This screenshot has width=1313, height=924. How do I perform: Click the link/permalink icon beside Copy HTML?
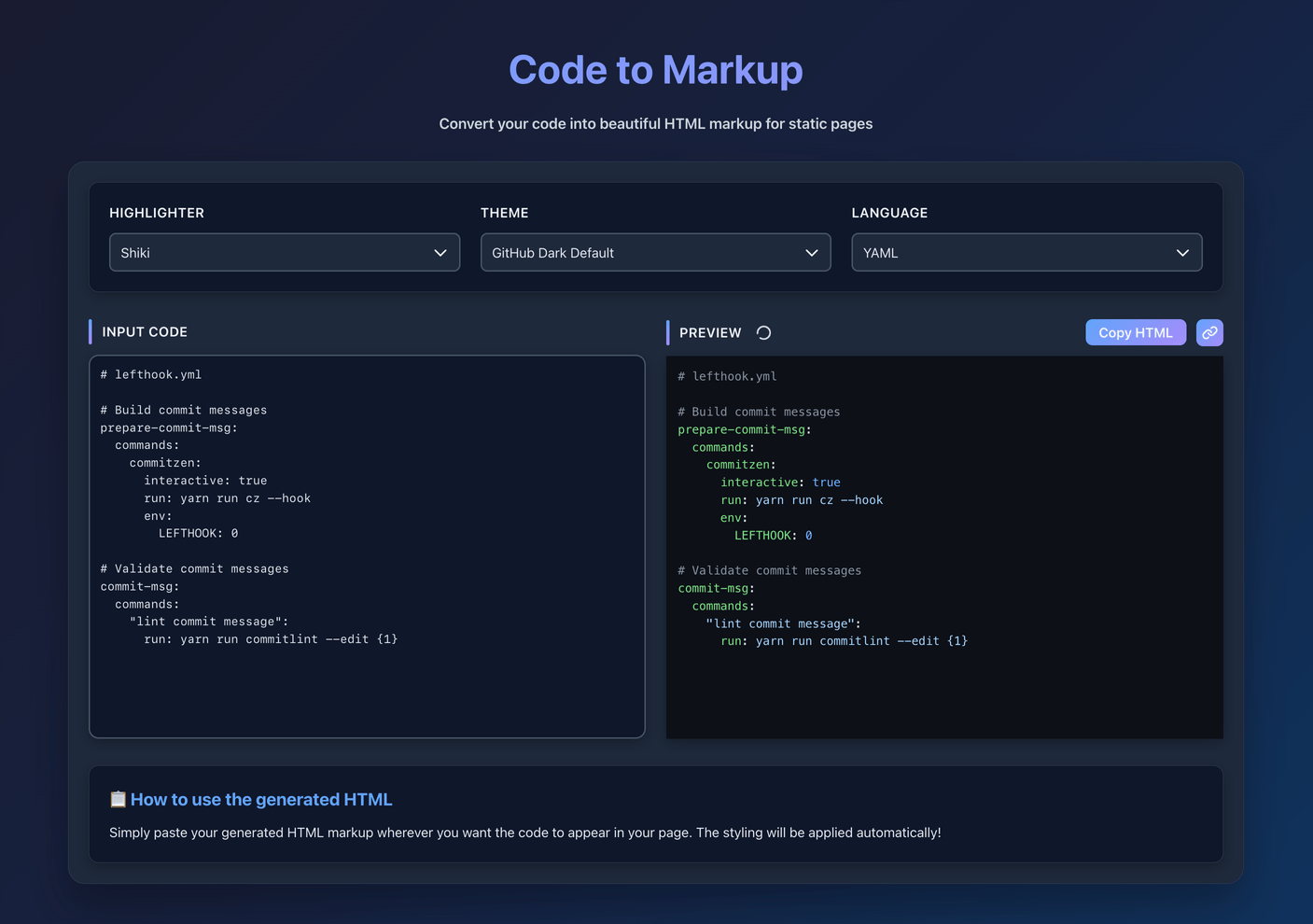point(1209,332)
